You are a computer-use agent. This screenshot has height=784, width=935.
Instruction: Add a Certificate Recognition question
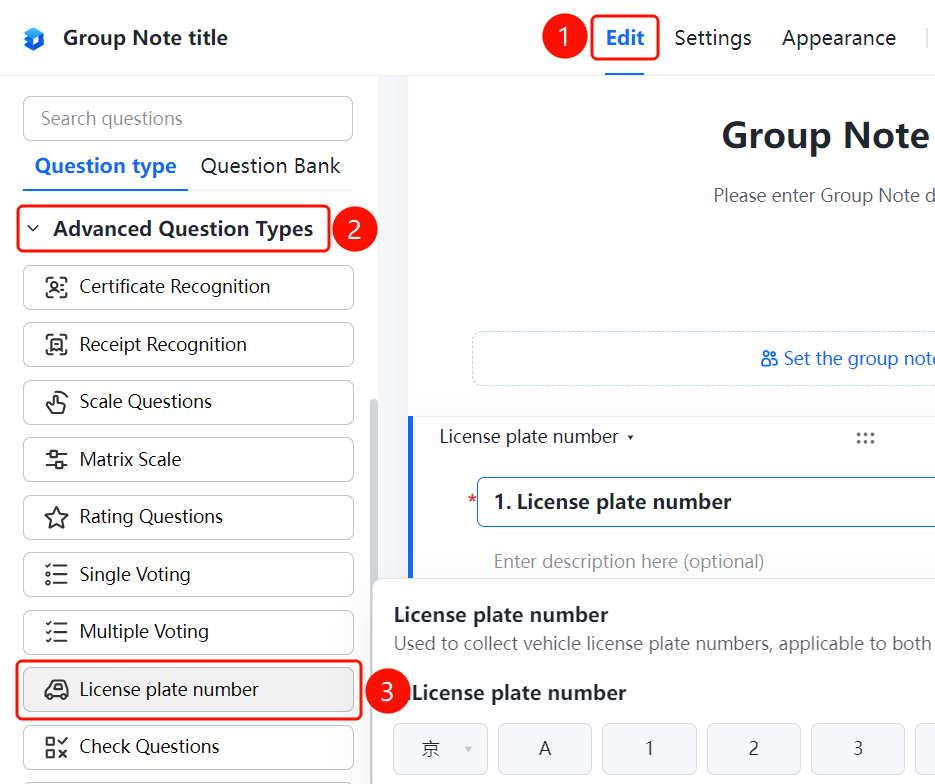pos(188,287)
